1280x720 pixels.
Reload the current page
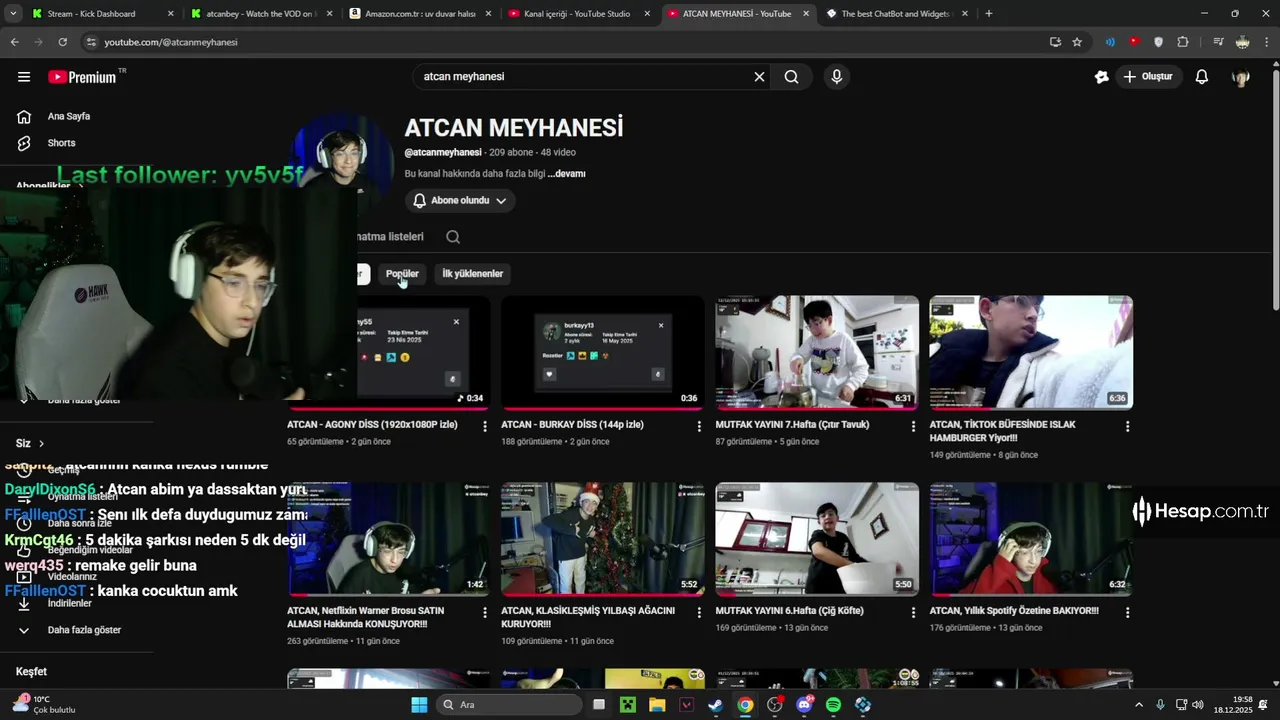tap(63, 42)
